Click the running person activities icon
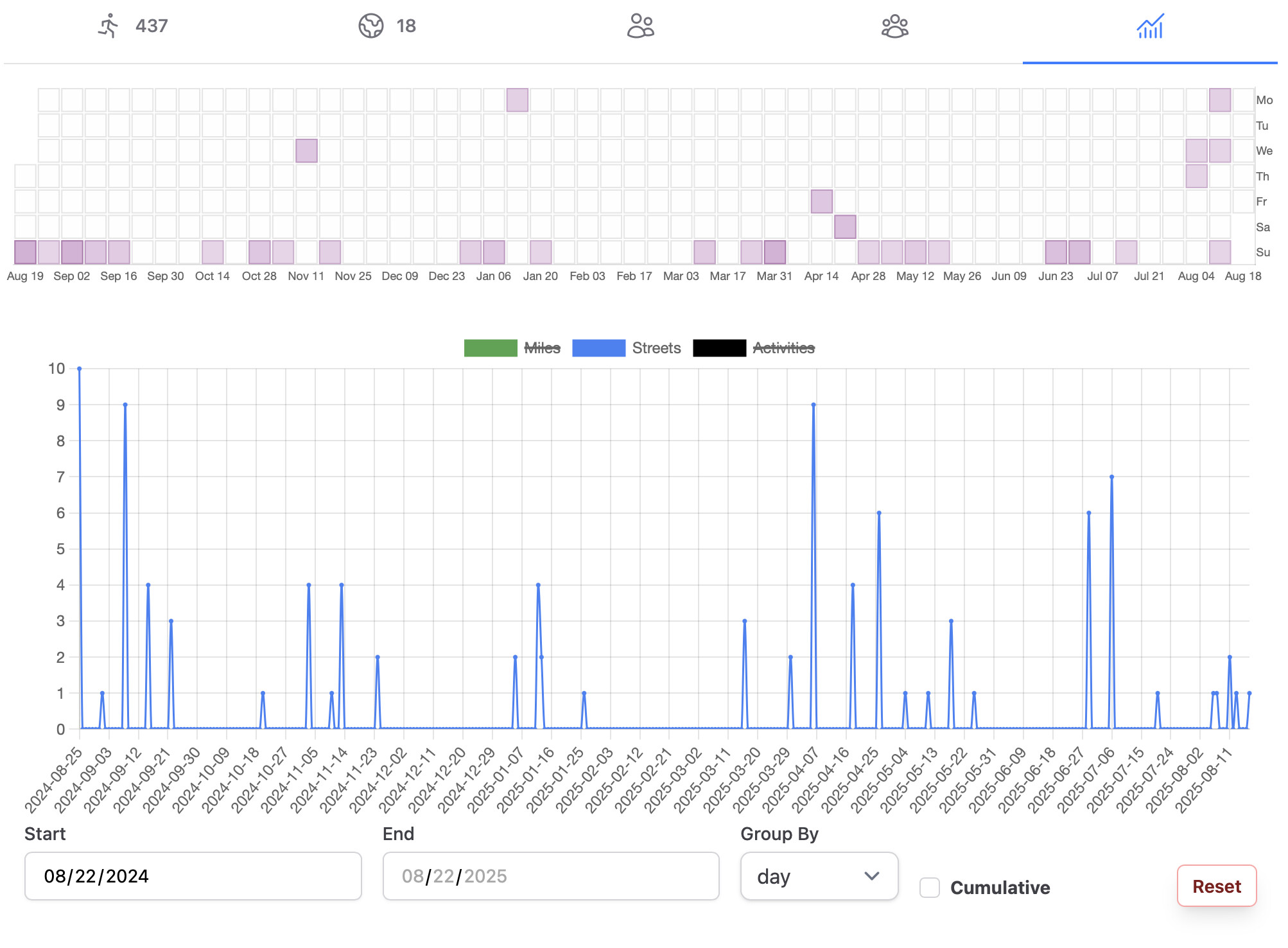The width and height of the screenshot is (1288, 948). click(x=109, y=26)
